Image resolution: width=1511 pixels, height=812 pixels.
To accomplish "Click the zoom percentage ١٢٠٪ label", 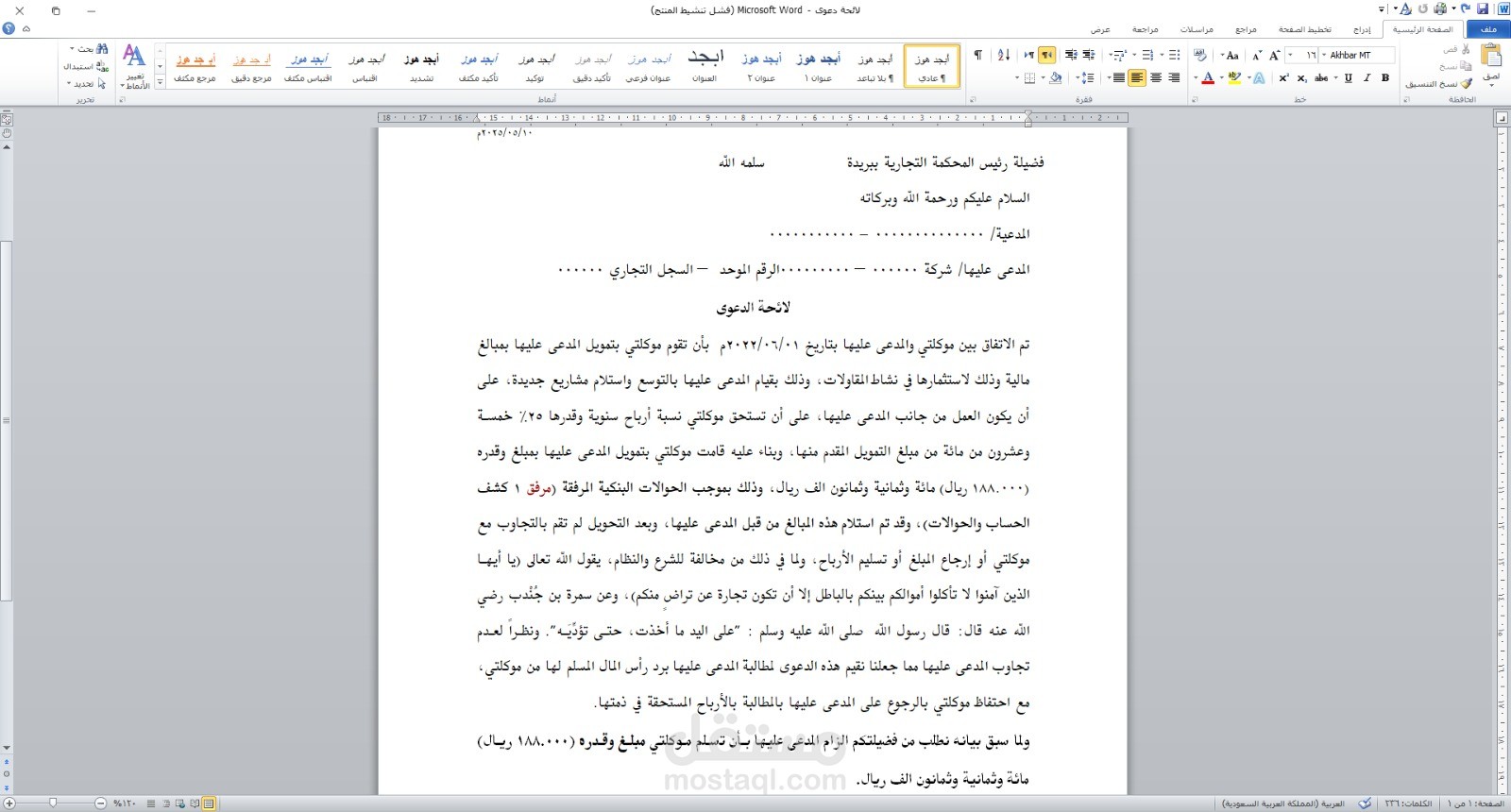I will [125, 804].
